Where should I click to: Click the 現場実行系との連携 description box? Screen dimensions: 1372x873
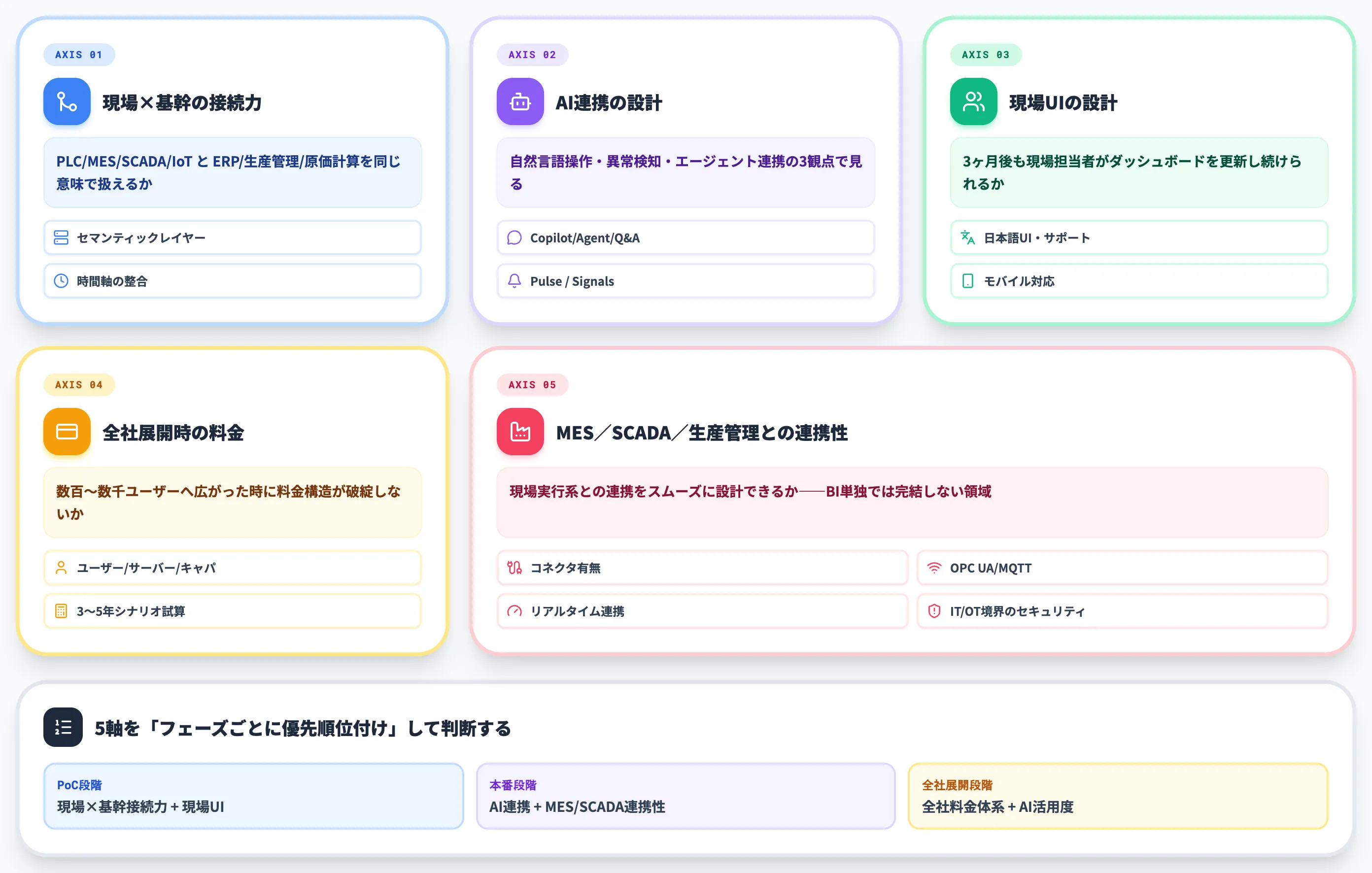[x=912, y=503]
